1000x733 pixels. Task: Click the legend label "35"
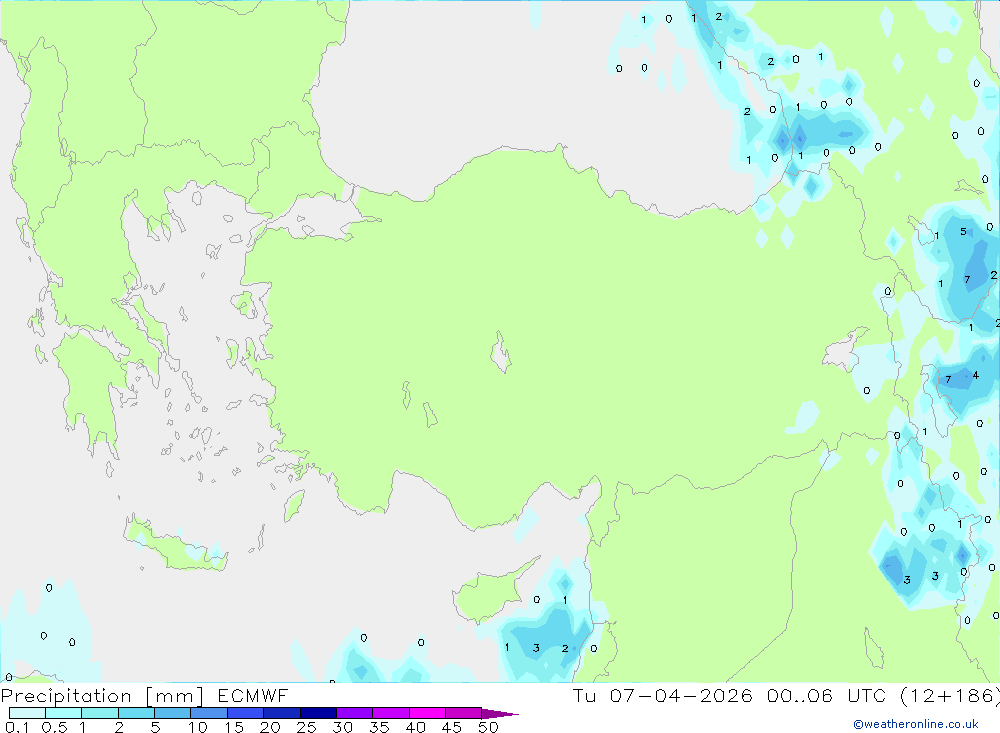[x=379, y=727]
